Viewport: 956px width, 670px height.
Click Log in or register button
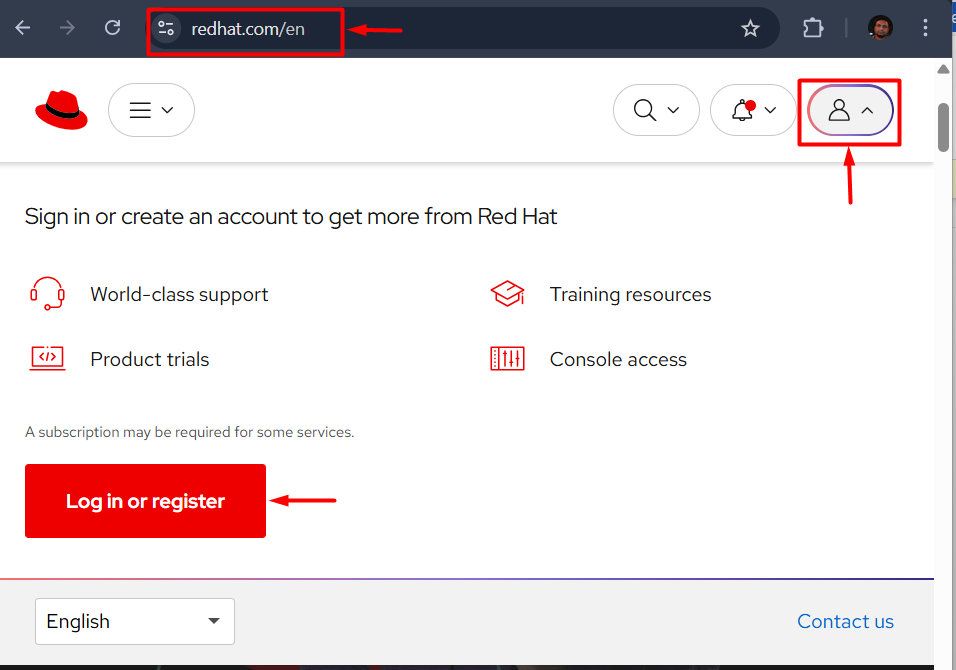coord(145,501)
